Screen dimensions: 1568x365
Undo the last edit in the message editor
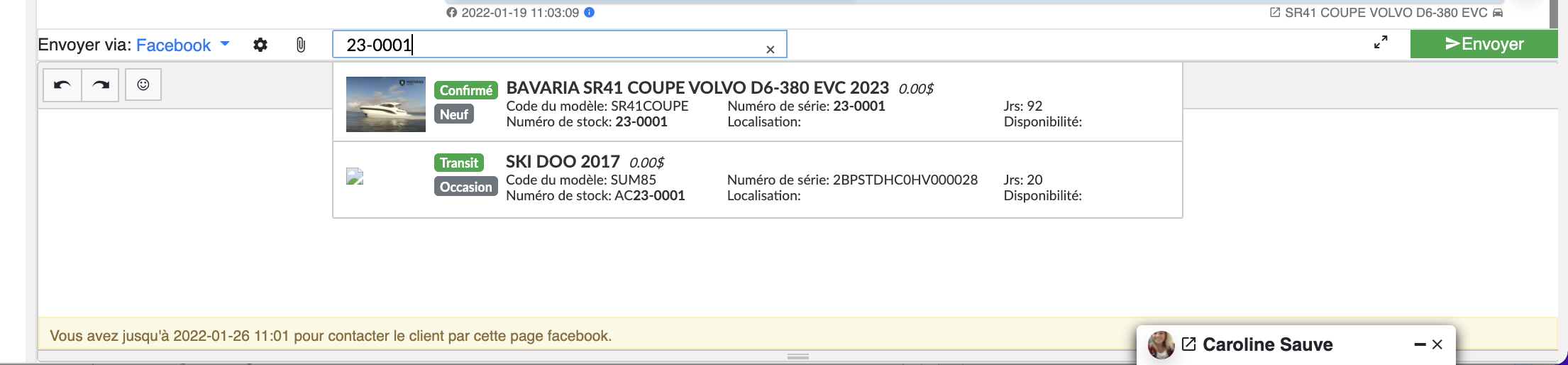tap(62, 85)
